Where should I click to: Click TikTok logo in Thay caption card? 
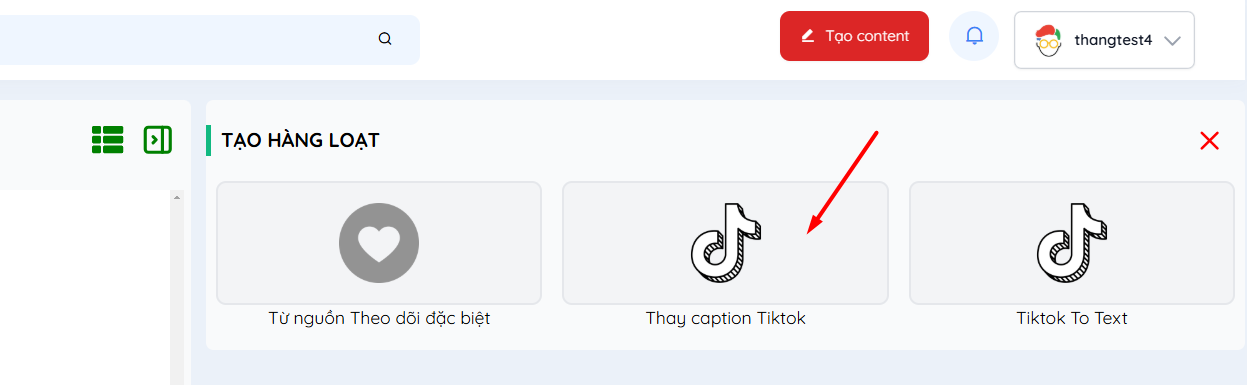tap(725, 243)
